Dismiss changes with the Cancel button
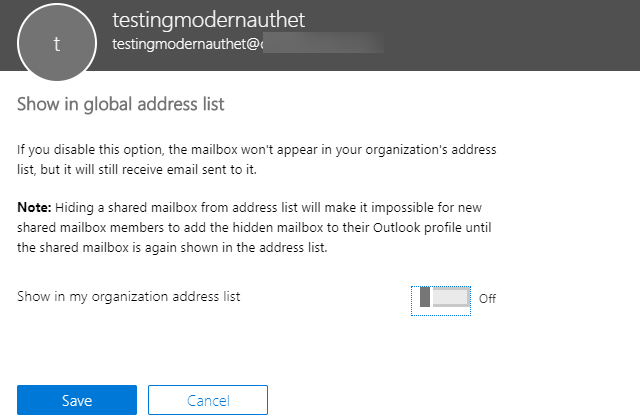 click(x=208, y=400)
